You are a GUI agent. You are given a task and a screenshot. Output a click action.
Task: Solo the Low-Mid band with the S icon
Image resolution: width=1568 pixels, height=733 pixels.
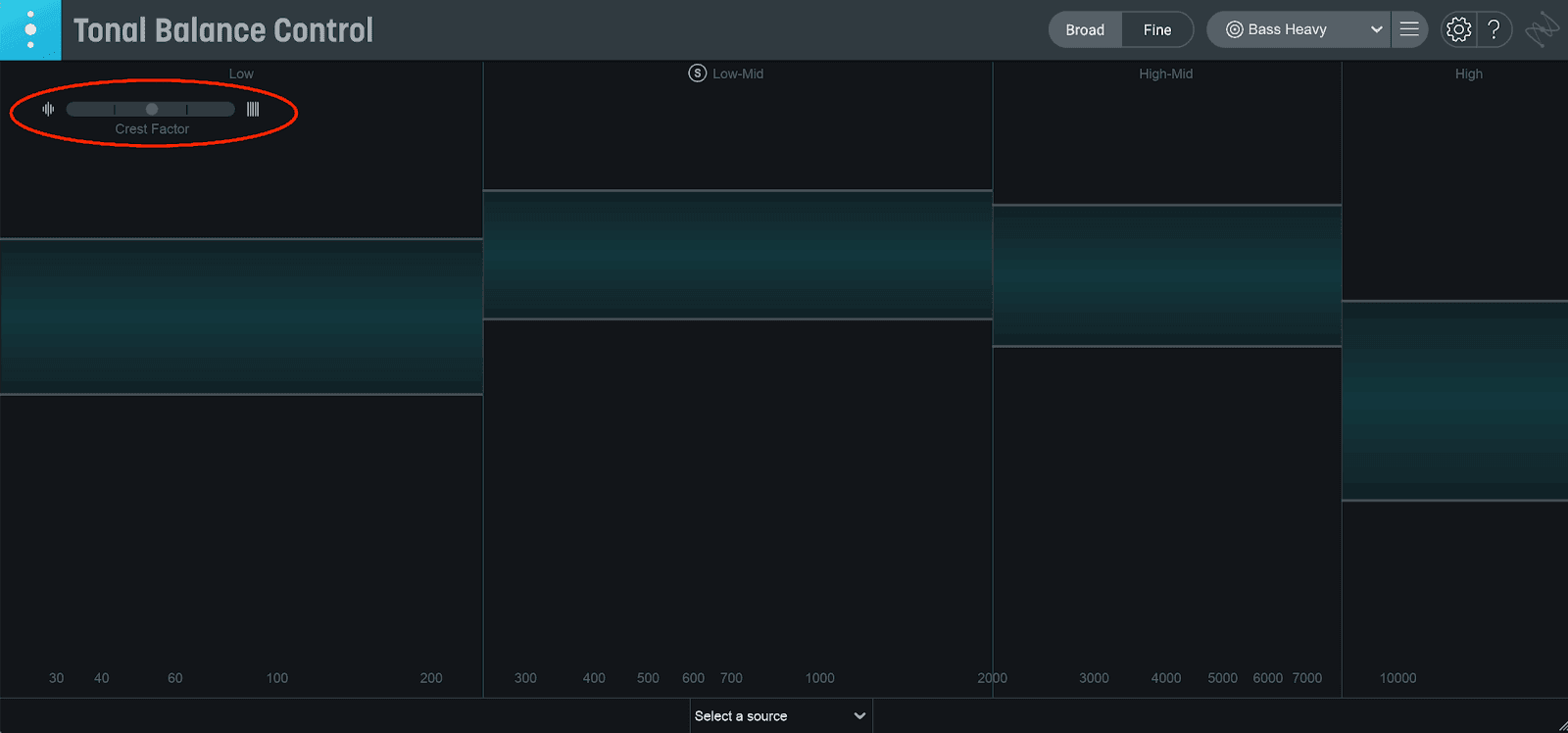pyautogui.click(x=697, y=73)
